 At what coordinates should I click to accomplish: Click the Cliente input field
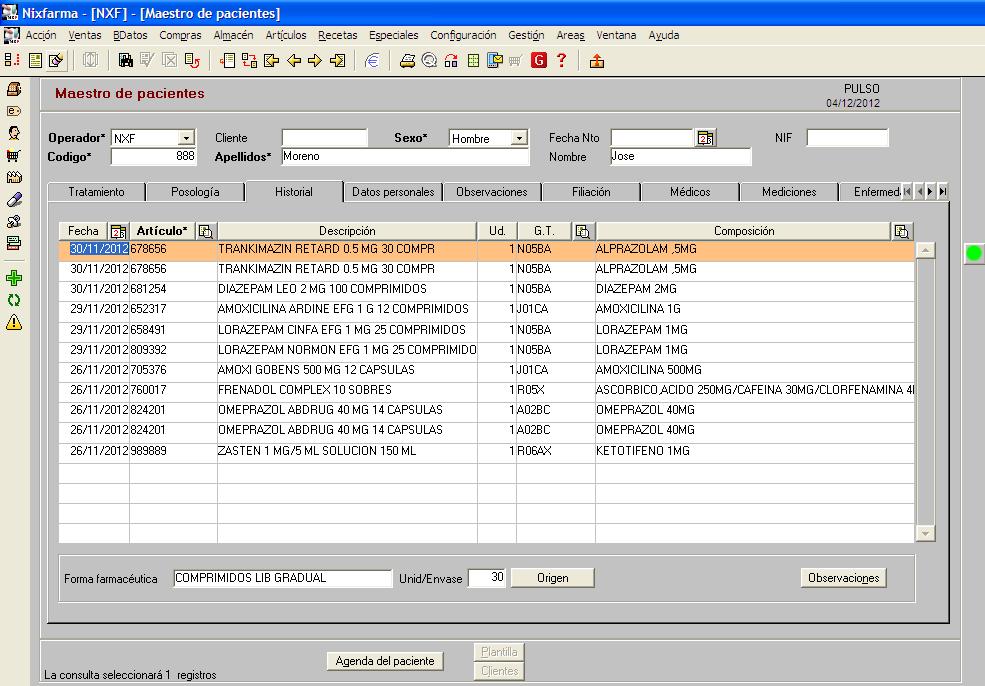[324, 138]
